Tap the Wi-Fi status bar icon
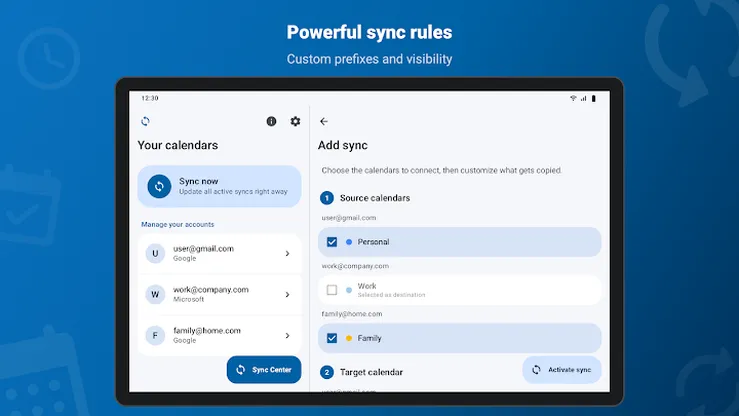This screenshot has width=739, height=416. tap(573, 98)
